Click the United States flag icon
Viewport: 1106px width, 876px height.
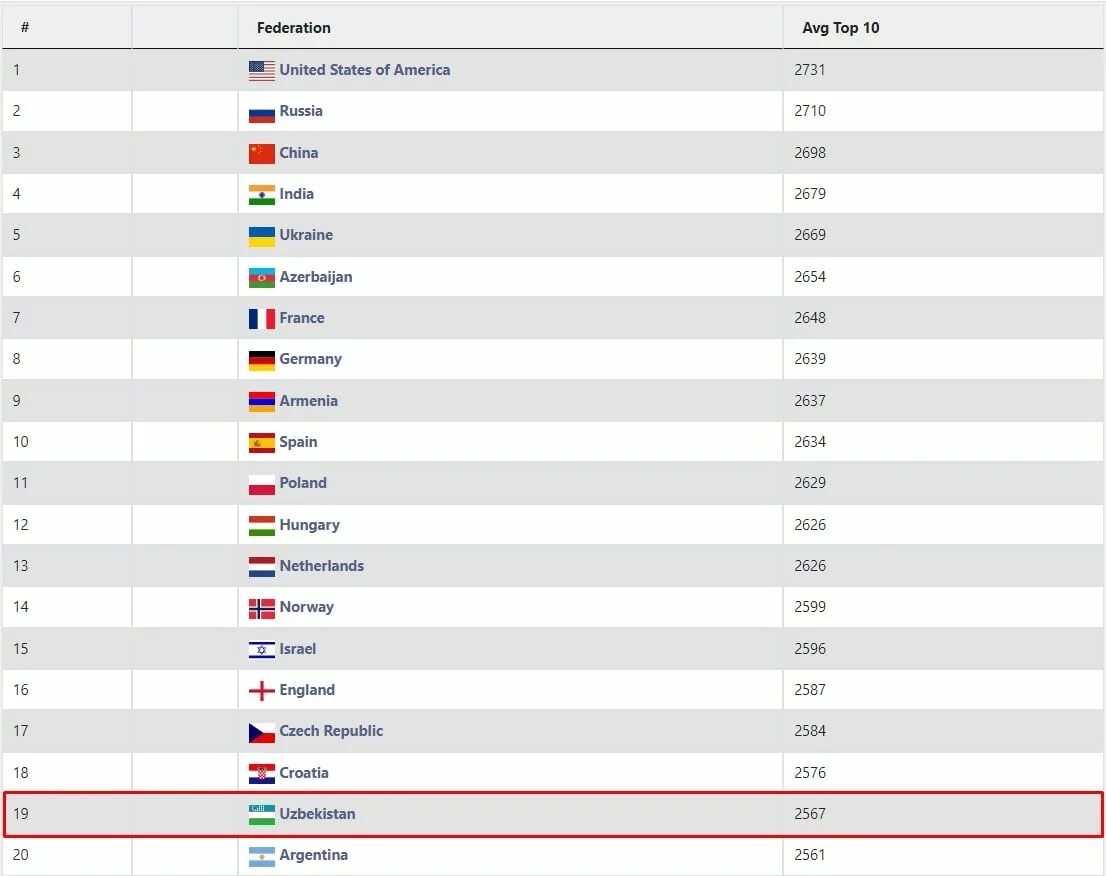pyautogui.click(x=262, y=71)
